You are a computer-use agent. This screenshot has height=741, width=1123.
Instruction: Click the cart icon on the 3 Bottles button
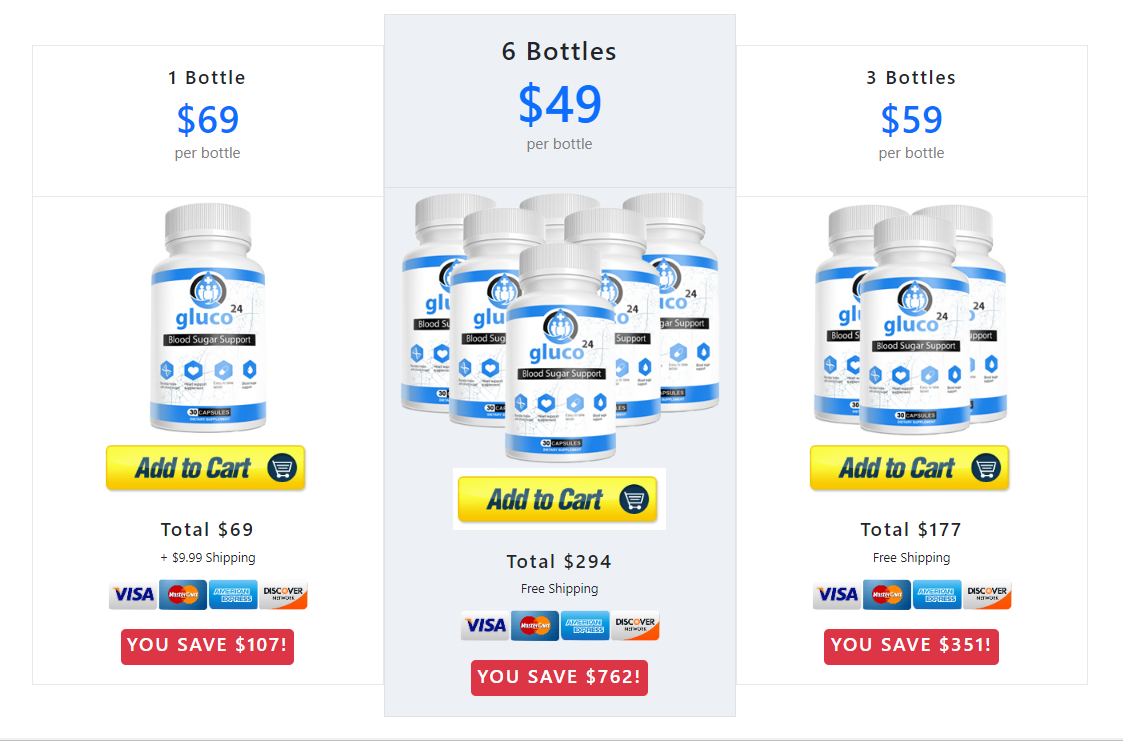[x=986, y=468]
